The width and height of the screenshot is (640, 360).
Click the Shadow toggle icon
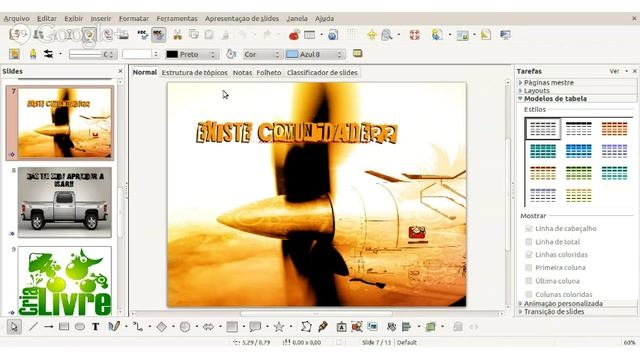[x=358, y=53]
